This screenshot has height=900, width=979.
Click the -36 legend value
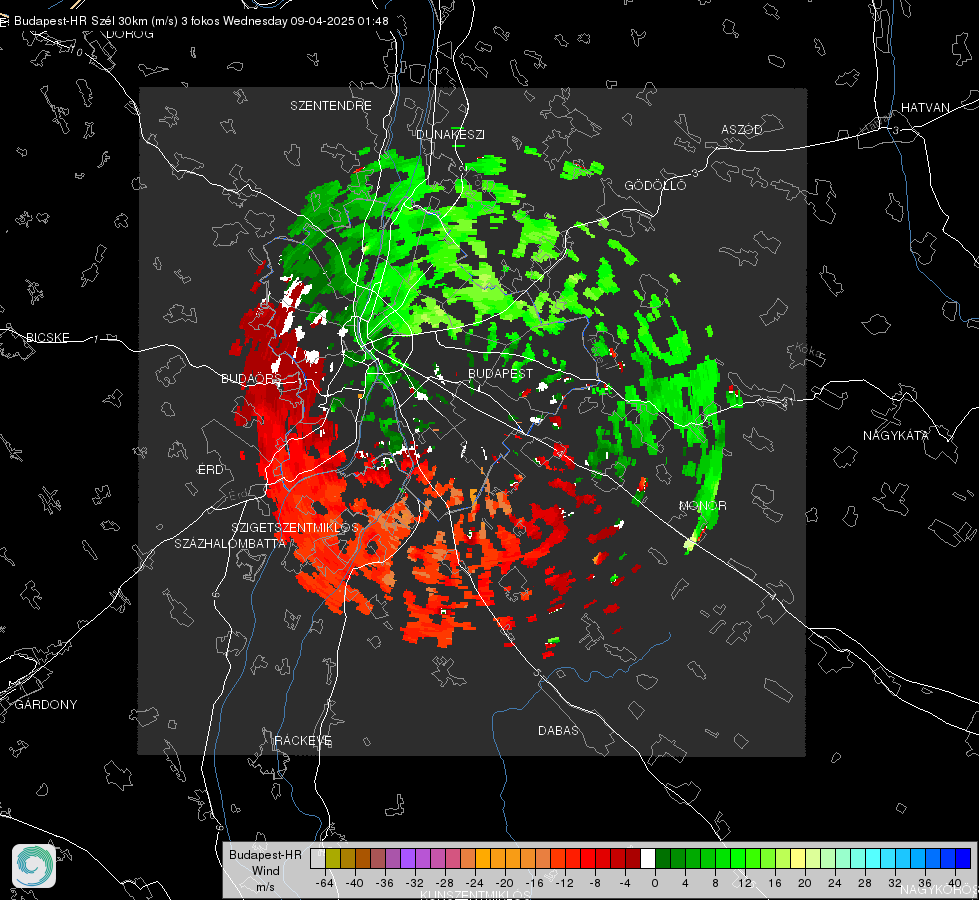[x=385, y=883]
